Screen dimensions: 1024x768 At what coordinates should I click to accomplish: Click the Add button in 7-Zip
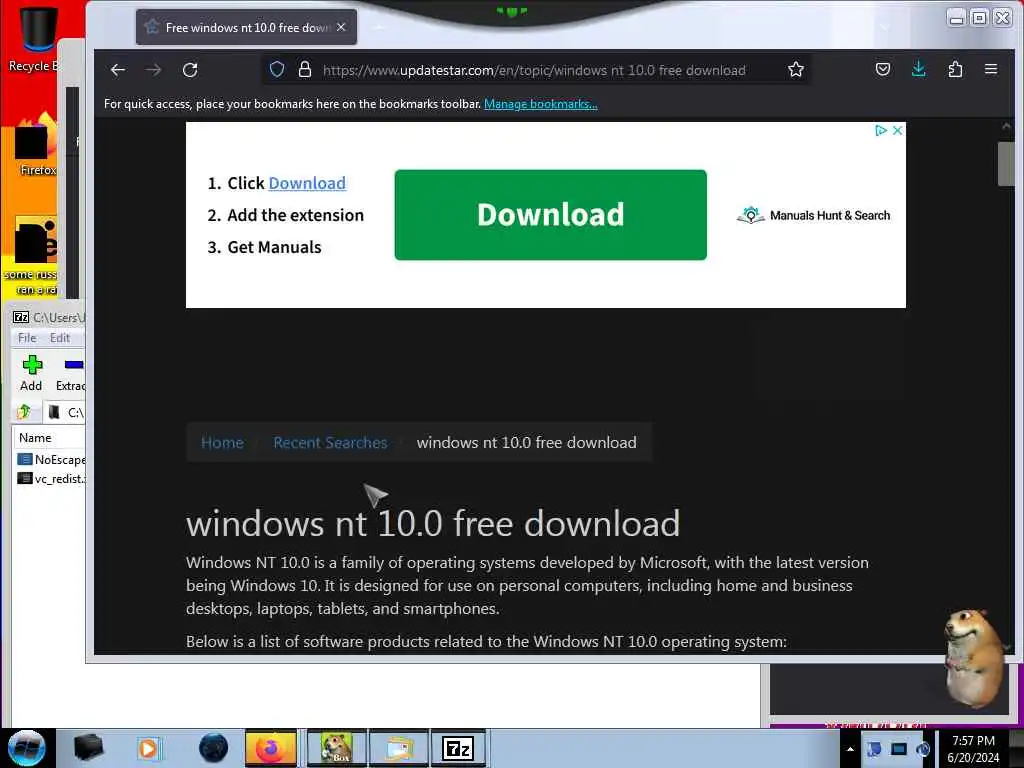point(31,373)
